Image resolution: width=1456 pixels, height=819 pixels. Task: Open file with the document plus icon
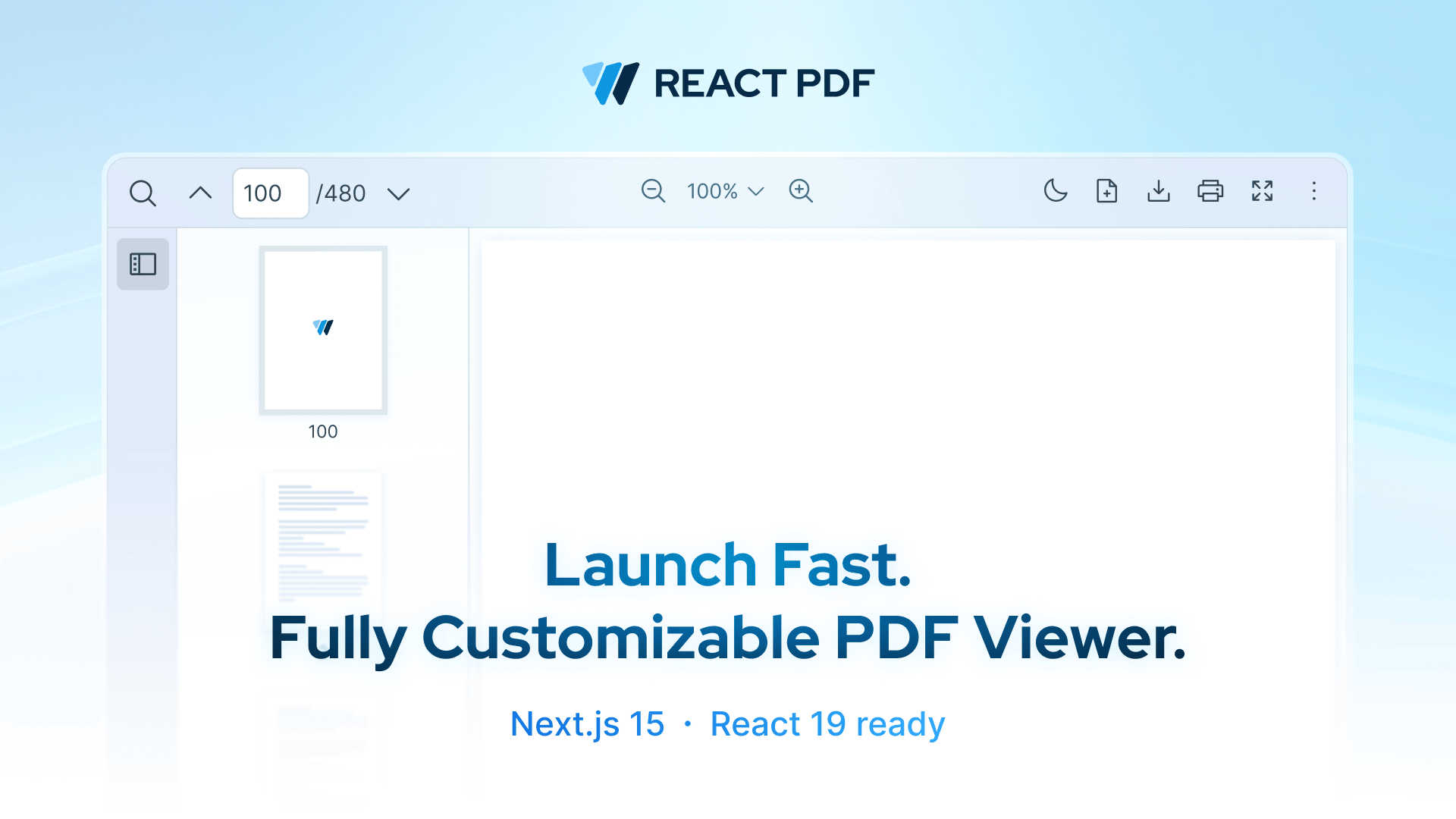(x=1106, y=191)
